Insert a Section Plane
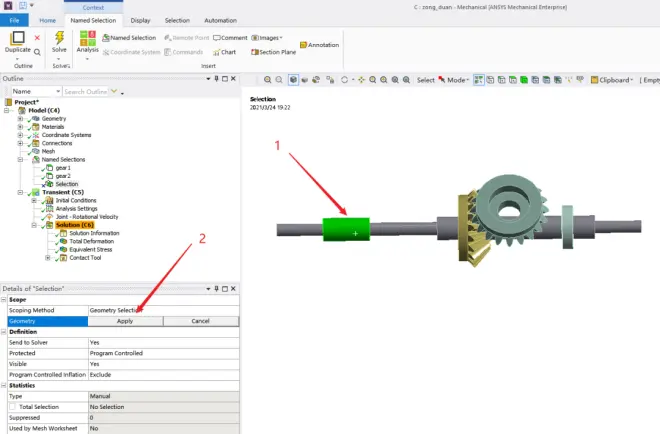This screenshot has width=660, height=434. 274,52
